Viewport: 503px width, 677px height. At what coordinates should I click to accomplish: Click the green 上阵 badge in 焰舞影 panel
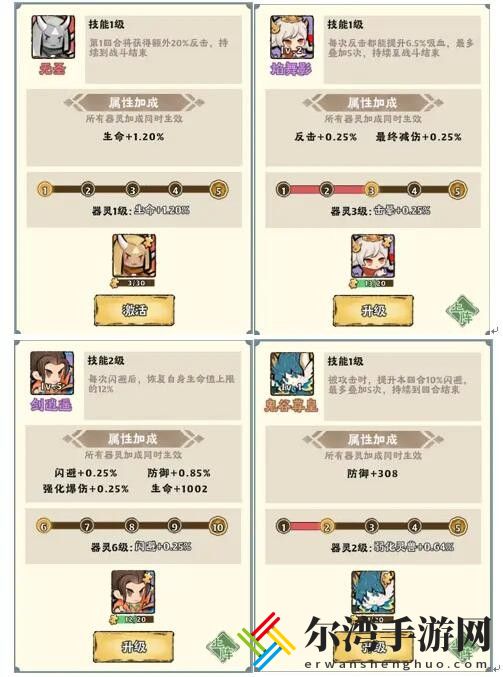coord(462,312)
